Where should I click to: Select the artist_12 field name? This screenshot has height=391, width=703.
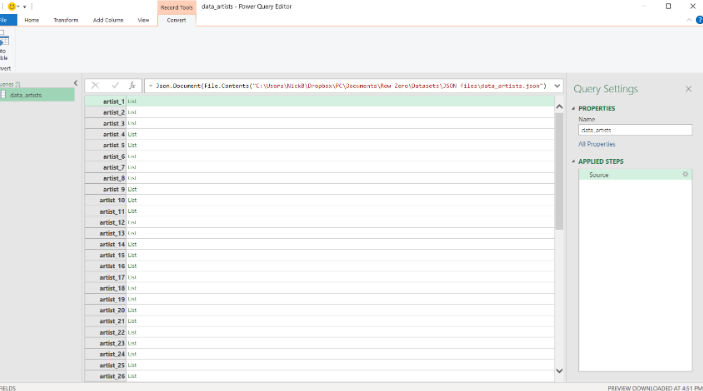pyautogui.click(x=112, y=222)
